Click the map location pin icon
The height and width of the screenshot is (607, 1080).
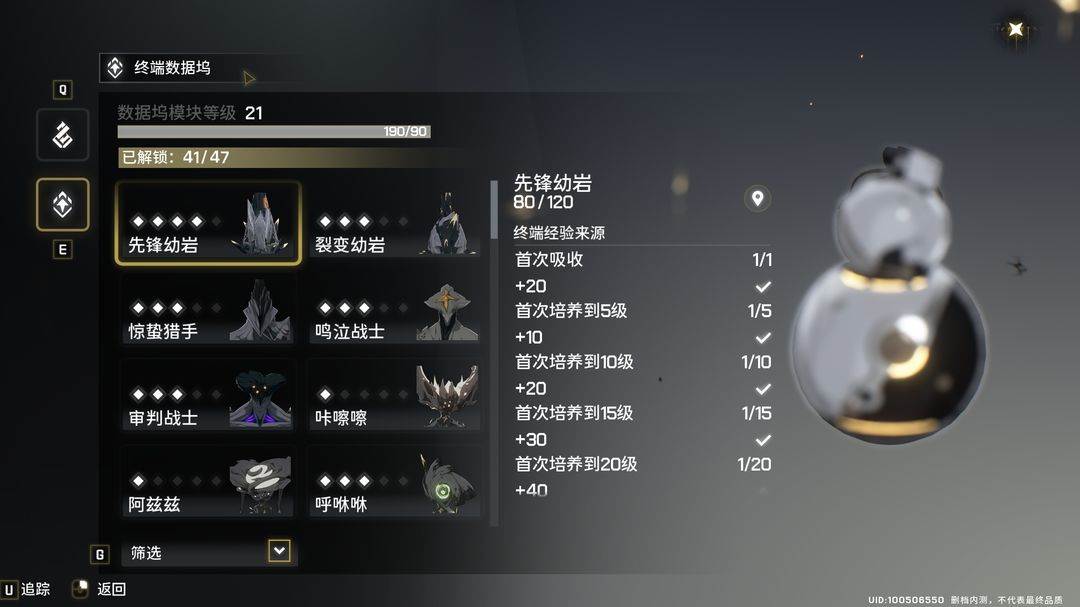pos(757,198)
